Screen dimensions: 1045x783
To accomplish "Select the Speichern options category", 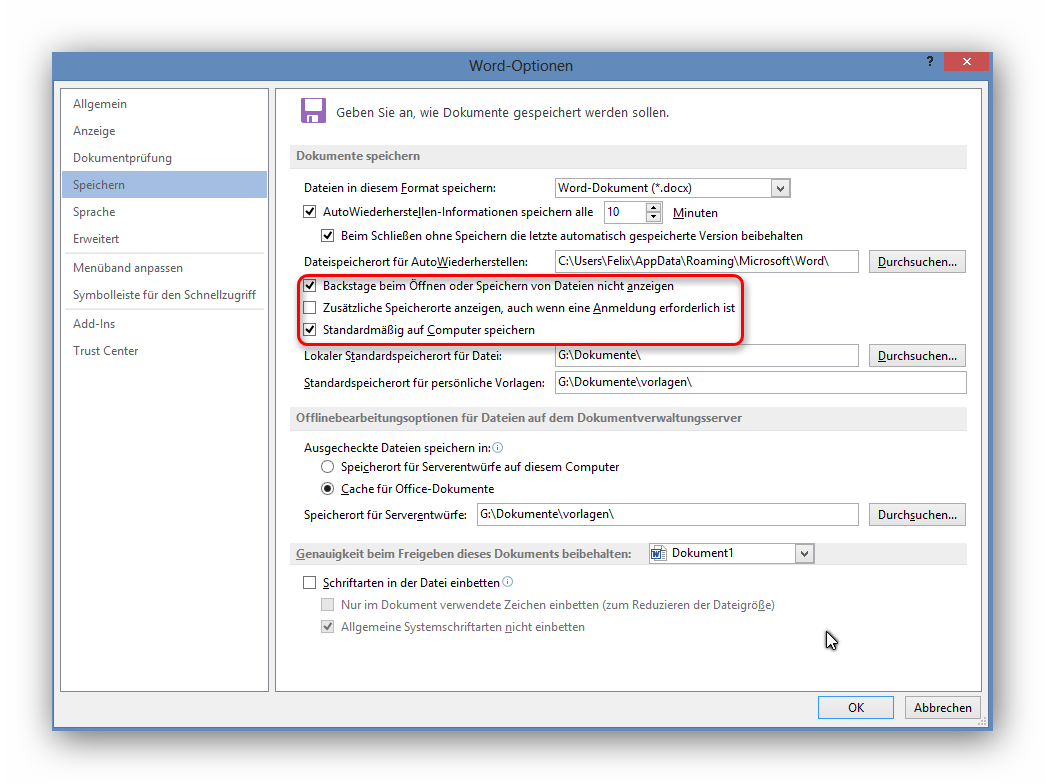I will pyautogui.click(x=165, y=185).
